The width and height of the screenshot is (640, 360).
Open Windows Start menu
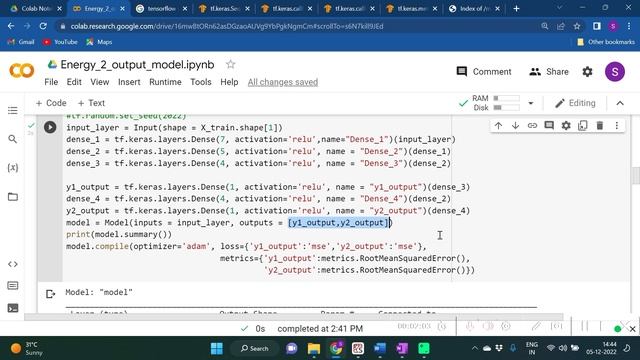click(x=217, y=348)
